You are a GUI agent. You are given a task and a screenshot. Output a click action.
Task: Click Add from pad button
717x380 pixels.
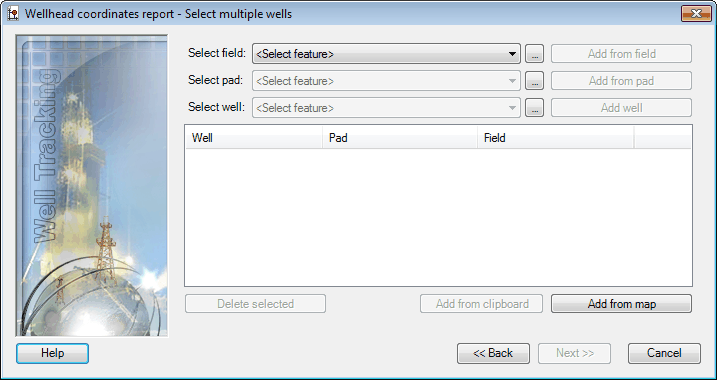coord(621,81)
